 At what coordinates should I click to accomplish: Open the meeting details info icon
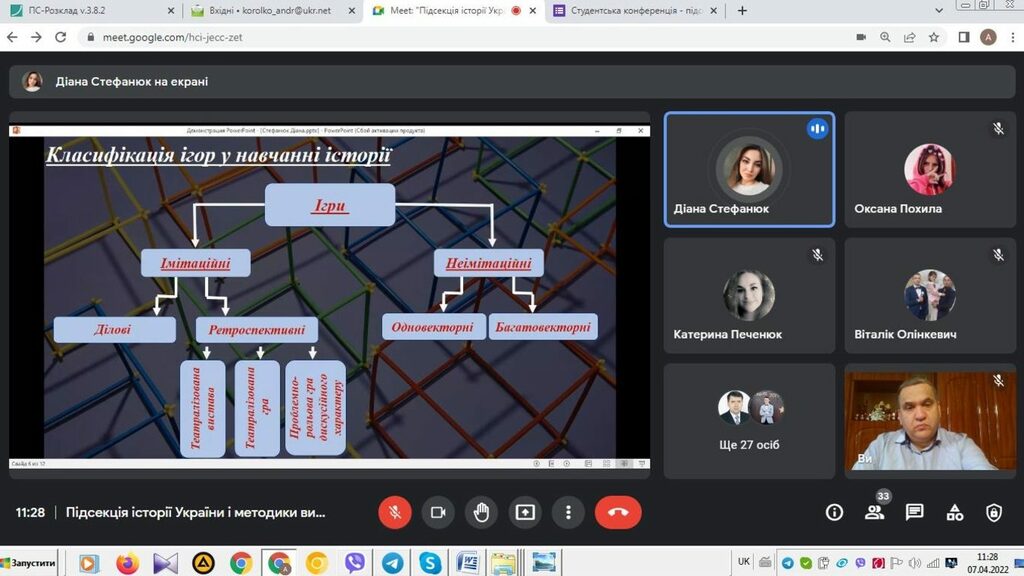click(x=834, y=512)
